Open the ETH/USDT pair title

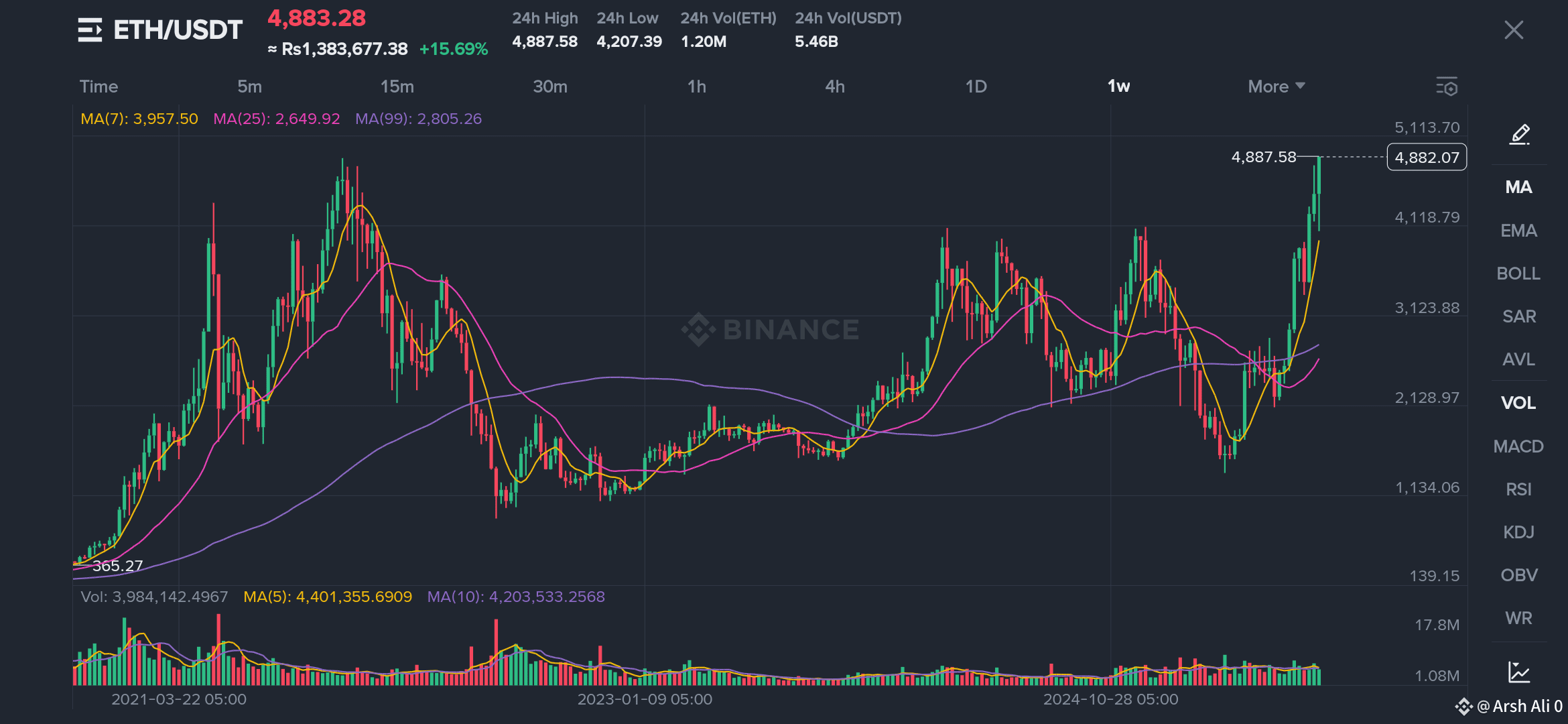click(178, 30)
